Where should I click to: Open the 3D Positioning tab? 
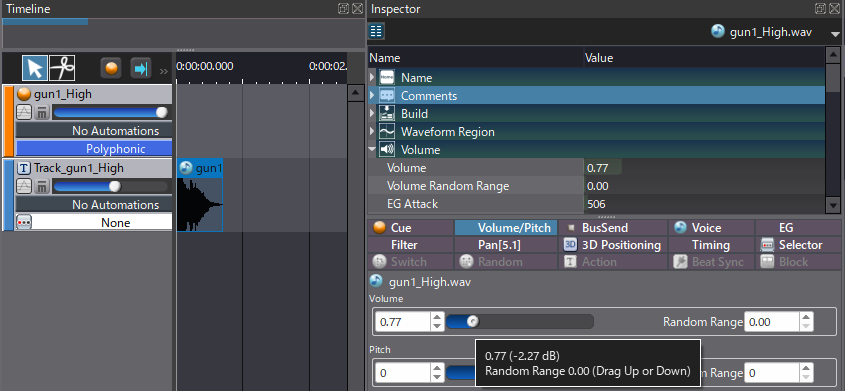[613, 245]
